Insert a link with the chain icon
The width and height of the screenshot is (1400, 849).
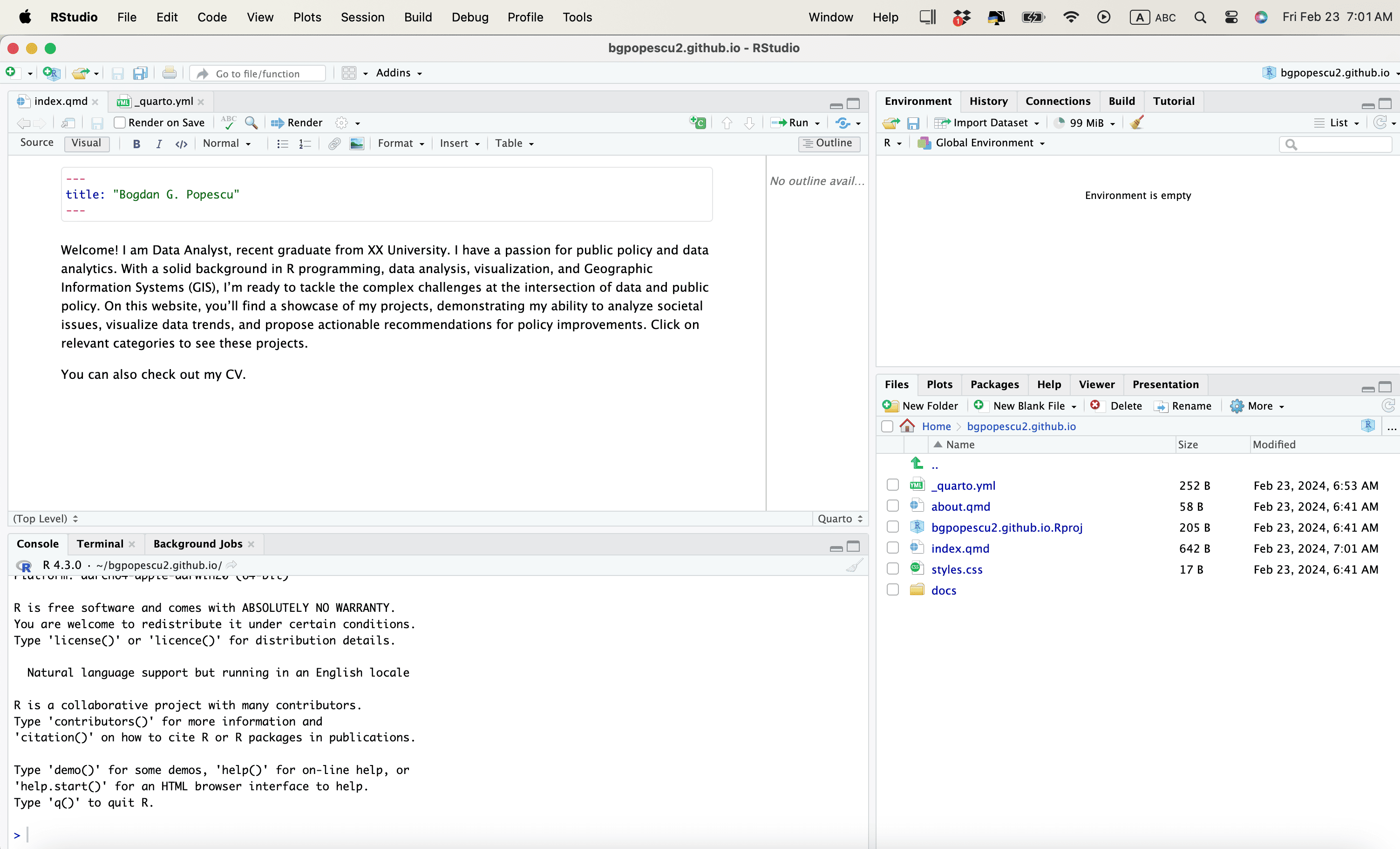(x=334, y=144)
